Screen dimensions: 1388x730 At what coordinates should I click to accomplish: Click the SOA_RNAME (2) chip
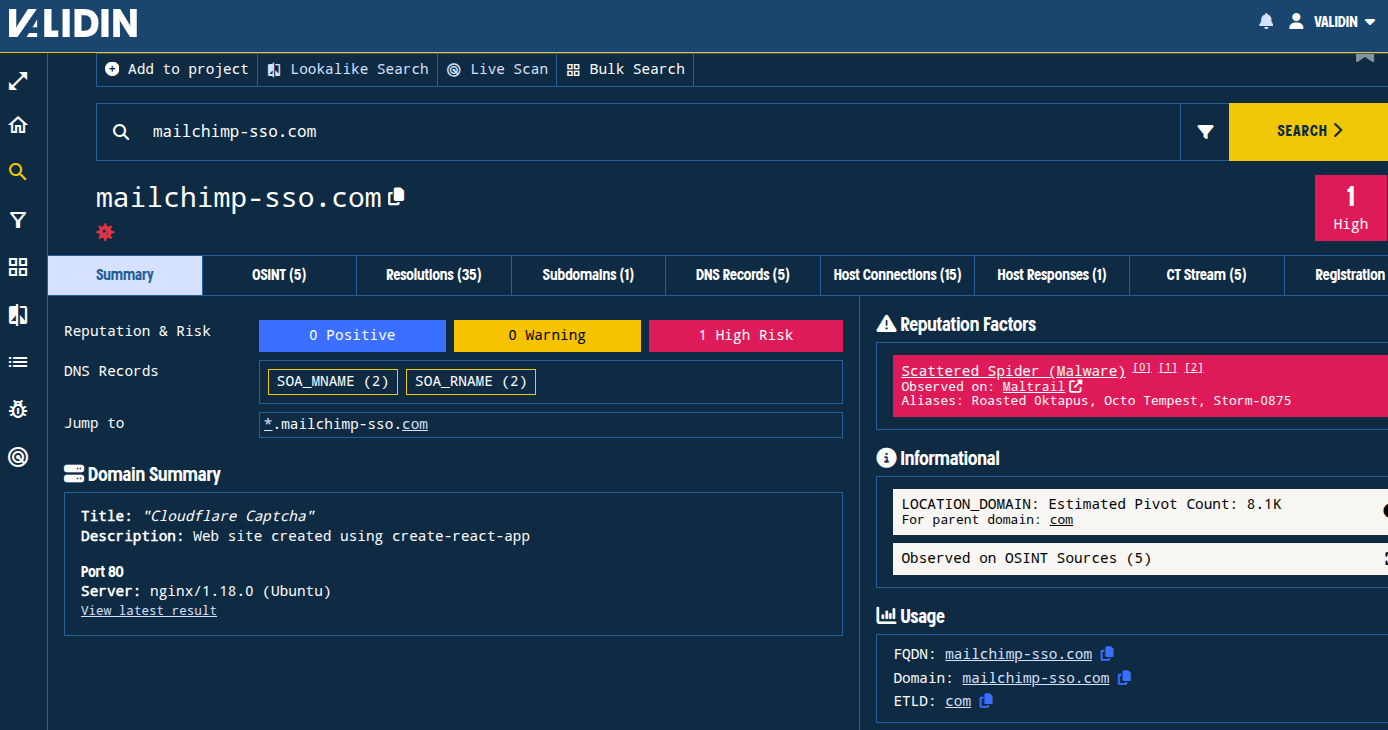470,382
